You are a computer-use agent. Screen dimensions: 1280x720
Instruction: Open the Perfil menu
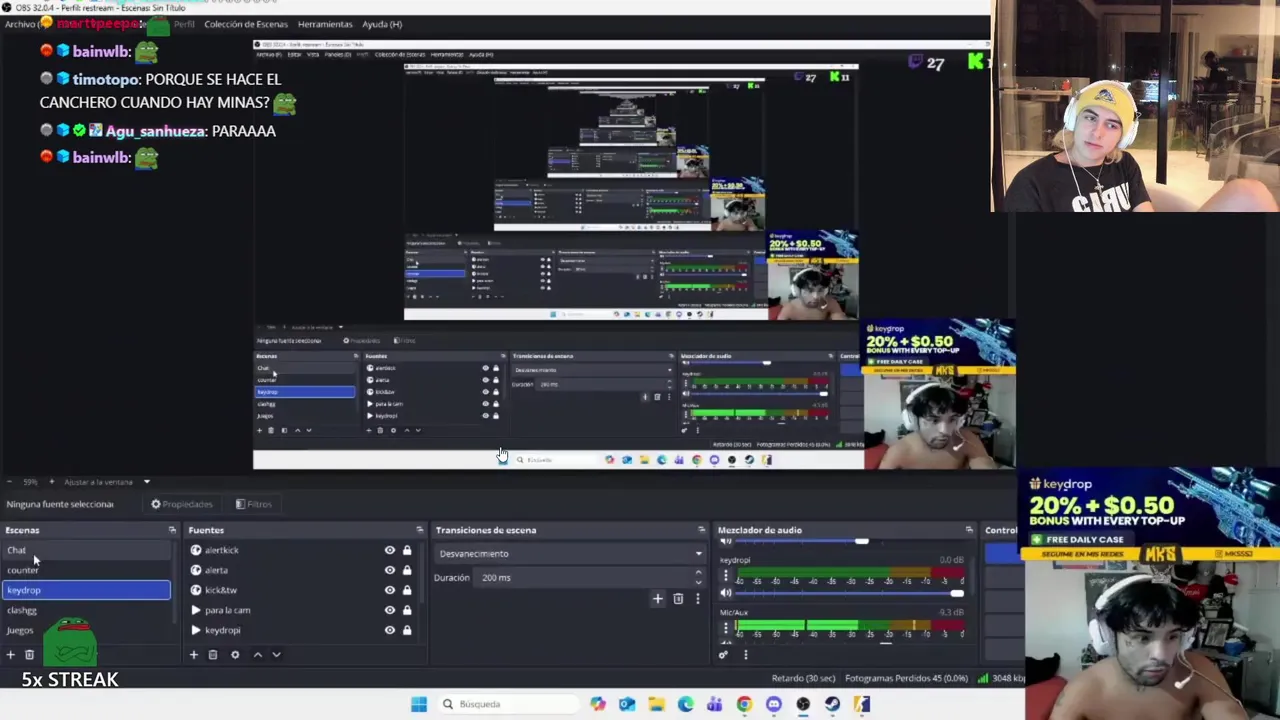(184, 24)
